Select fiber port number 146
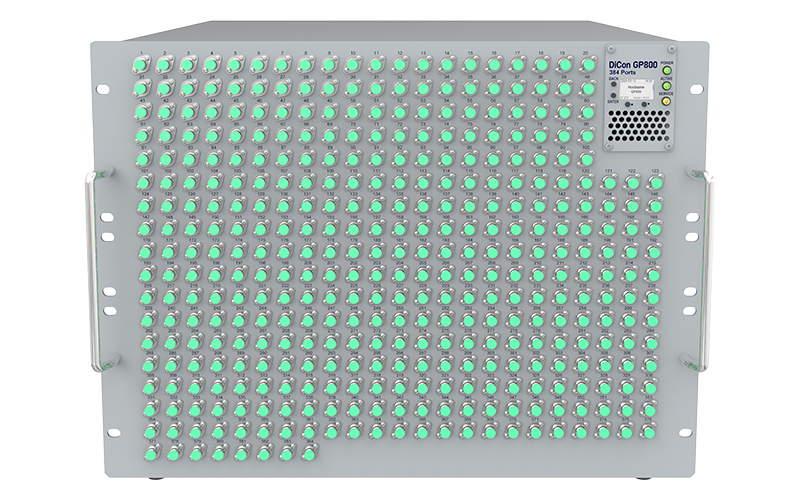Viewport: 800px width, 500px height. 655,206
